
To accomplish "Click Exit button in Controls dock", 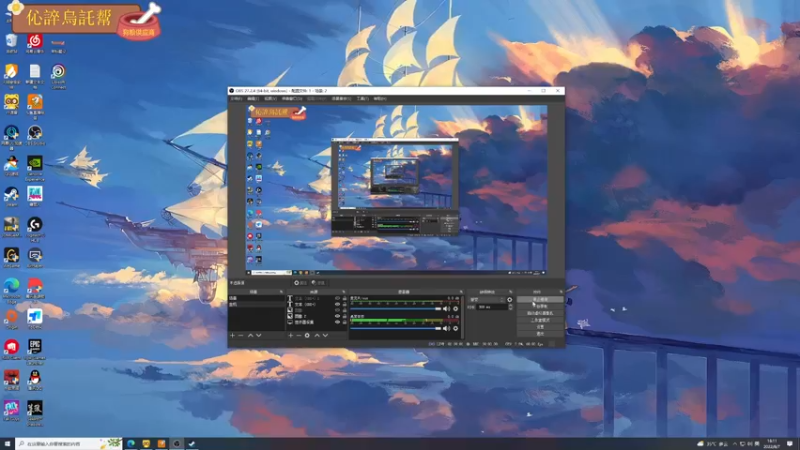I will click(x=540, y=334).
